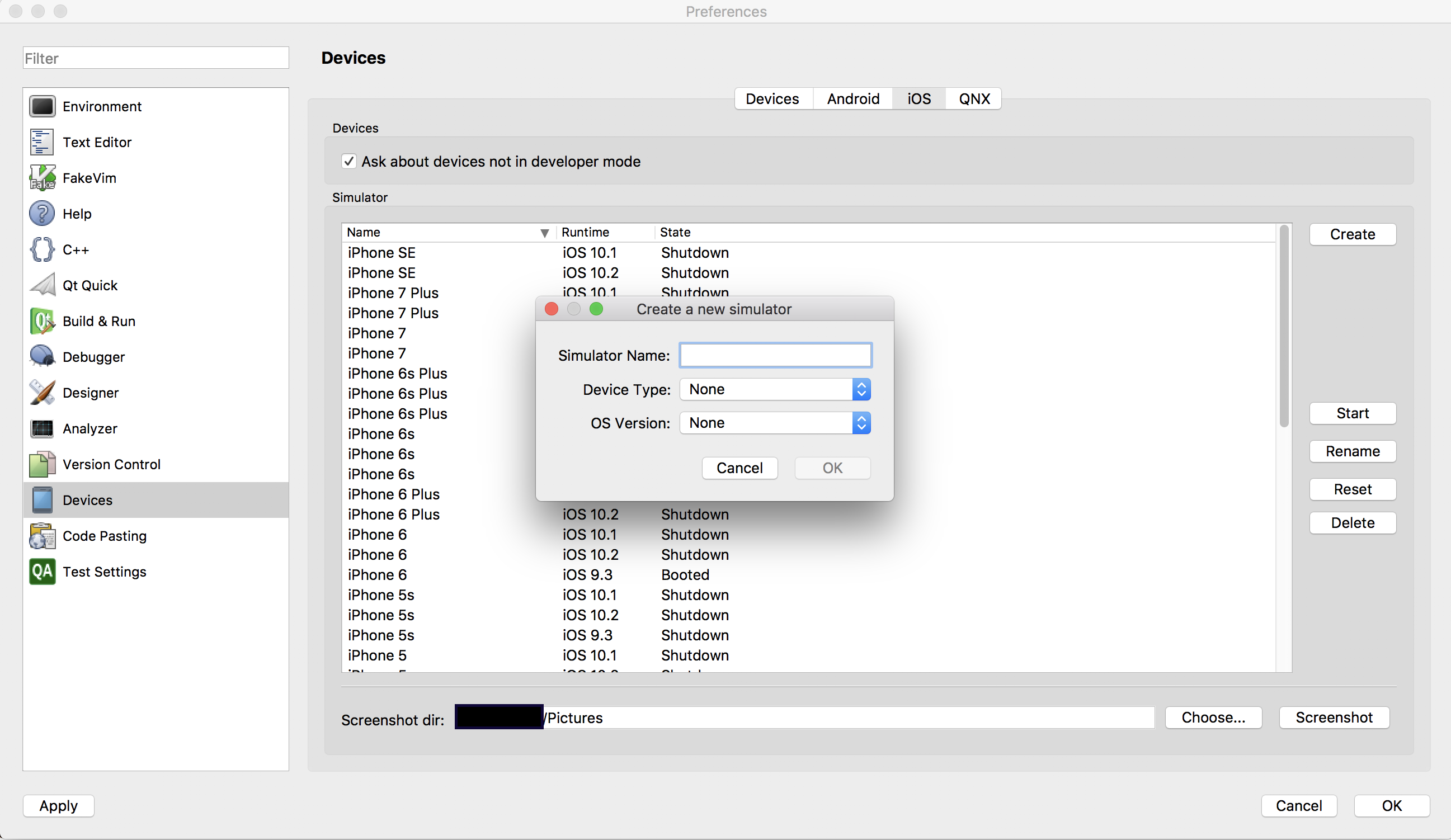Screen dimensions: 1451x840
Task: Click the Environment monitor icon in sidebar
Action: (x=42, y=106)
